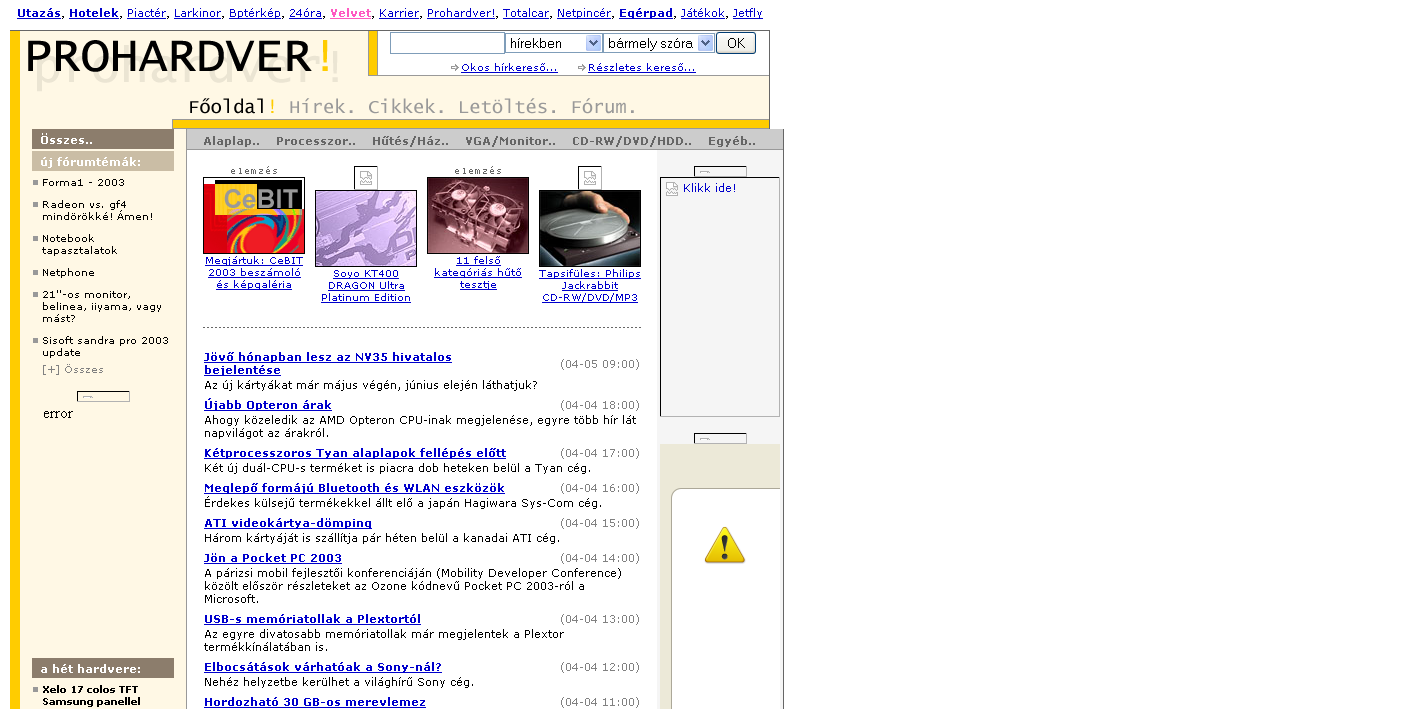1423x709 pixels.
Task: Open Forma1 - 2003 forum topic
Action: click(84, 183)
